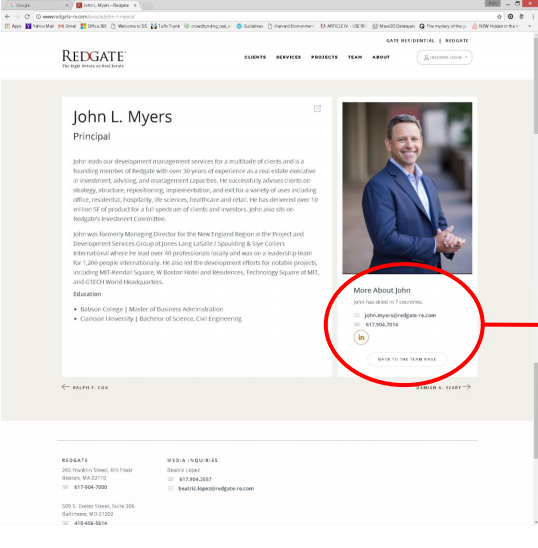Viewport: 538px width, 548px height.
Task: Click the Chrome extension icon next to star
Action: coord(510,16)
